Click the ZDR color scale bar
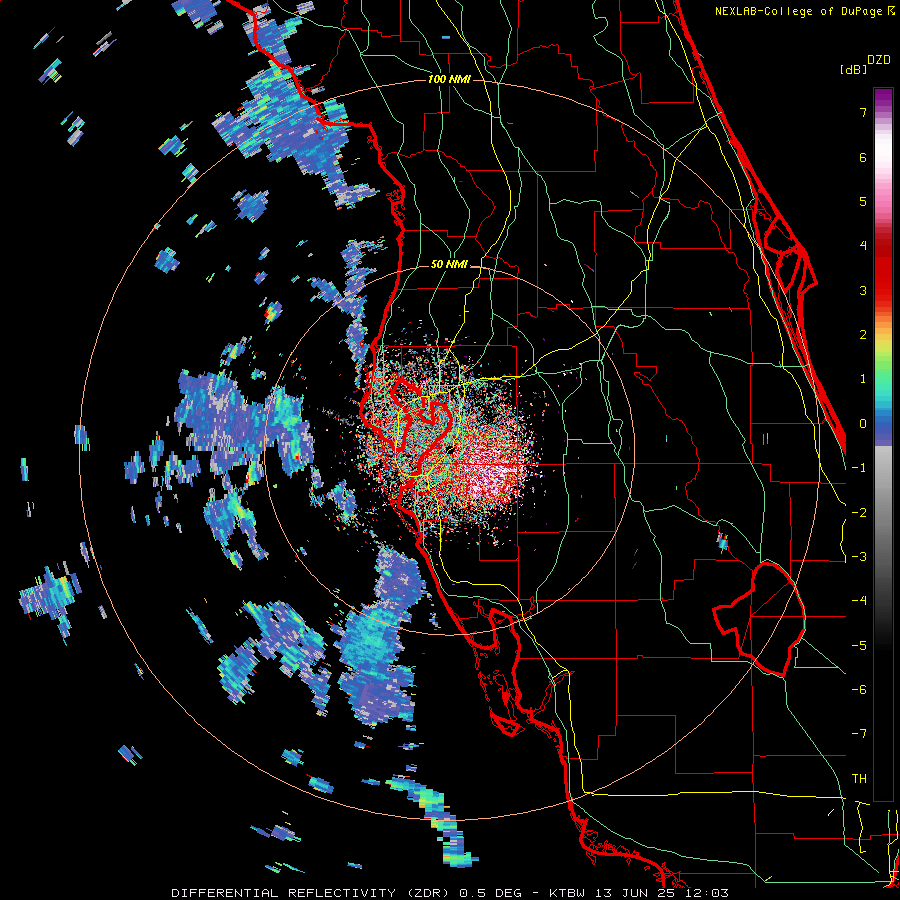Image resolution: width=900 pixels, height=900 pixels. click(883, 444)
